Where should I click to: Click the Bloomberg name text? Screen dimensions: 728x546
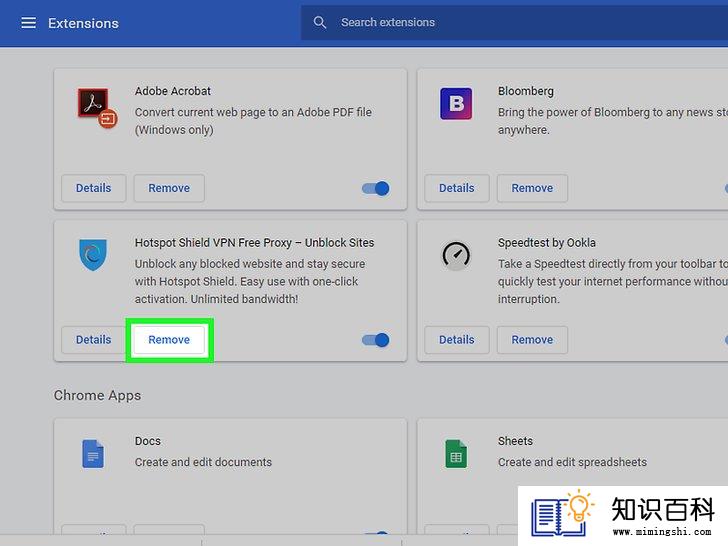[x=526, y=91]
